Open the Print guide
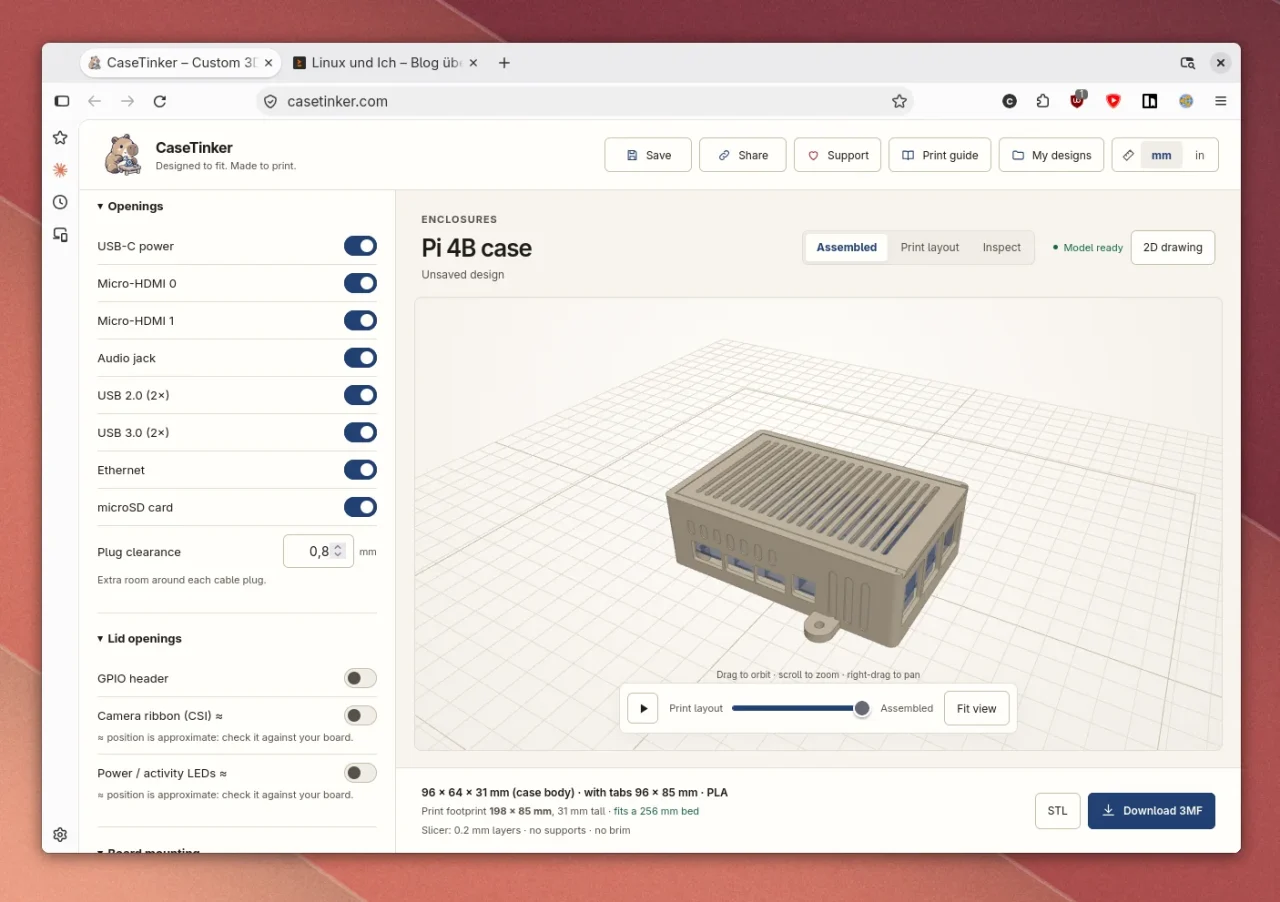 pyautogui.click(x=940, y=155)
